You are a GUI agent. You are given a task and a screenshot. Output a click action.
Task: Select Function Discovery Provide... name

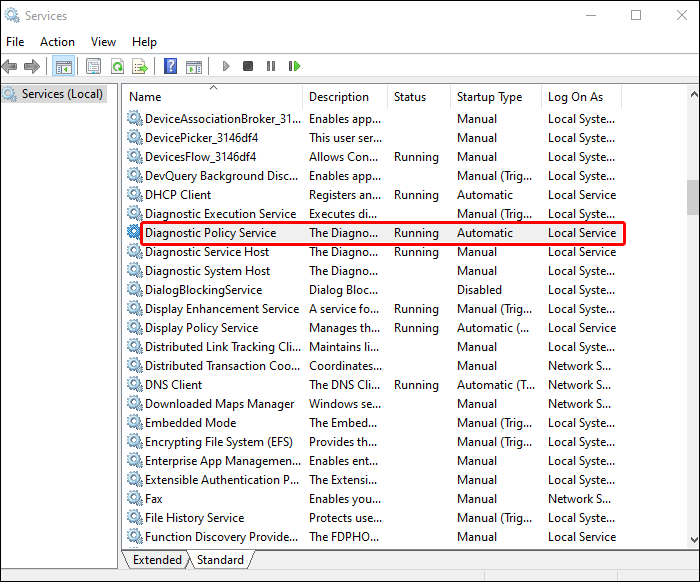point(221,537)
